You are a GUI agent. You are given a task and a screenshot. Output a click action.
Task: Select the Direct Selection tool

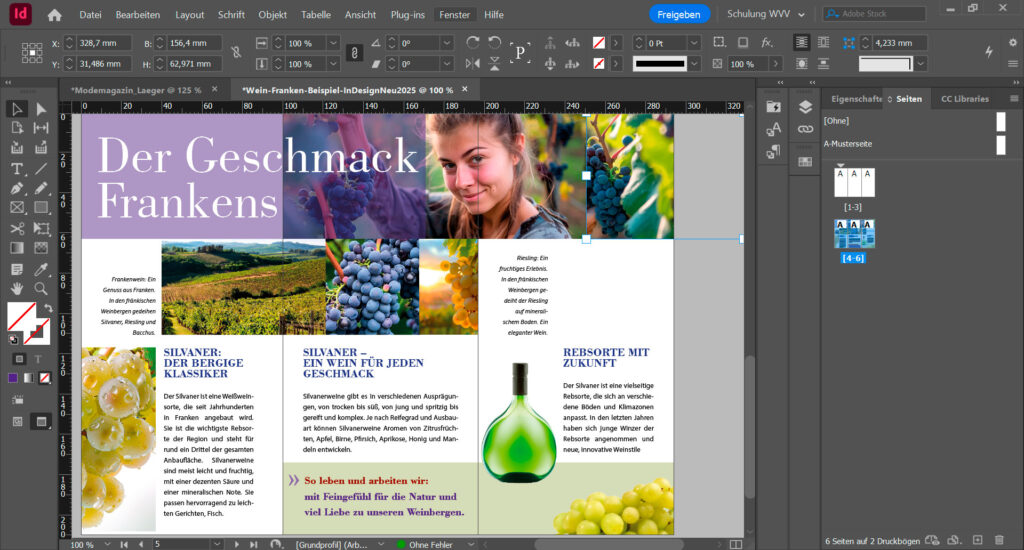(41, 109)
